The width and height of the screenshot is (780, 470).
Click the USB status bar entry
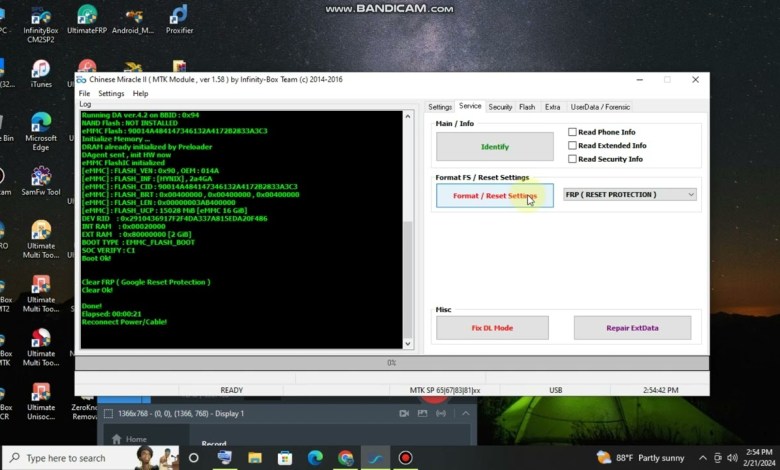(556, 390)
